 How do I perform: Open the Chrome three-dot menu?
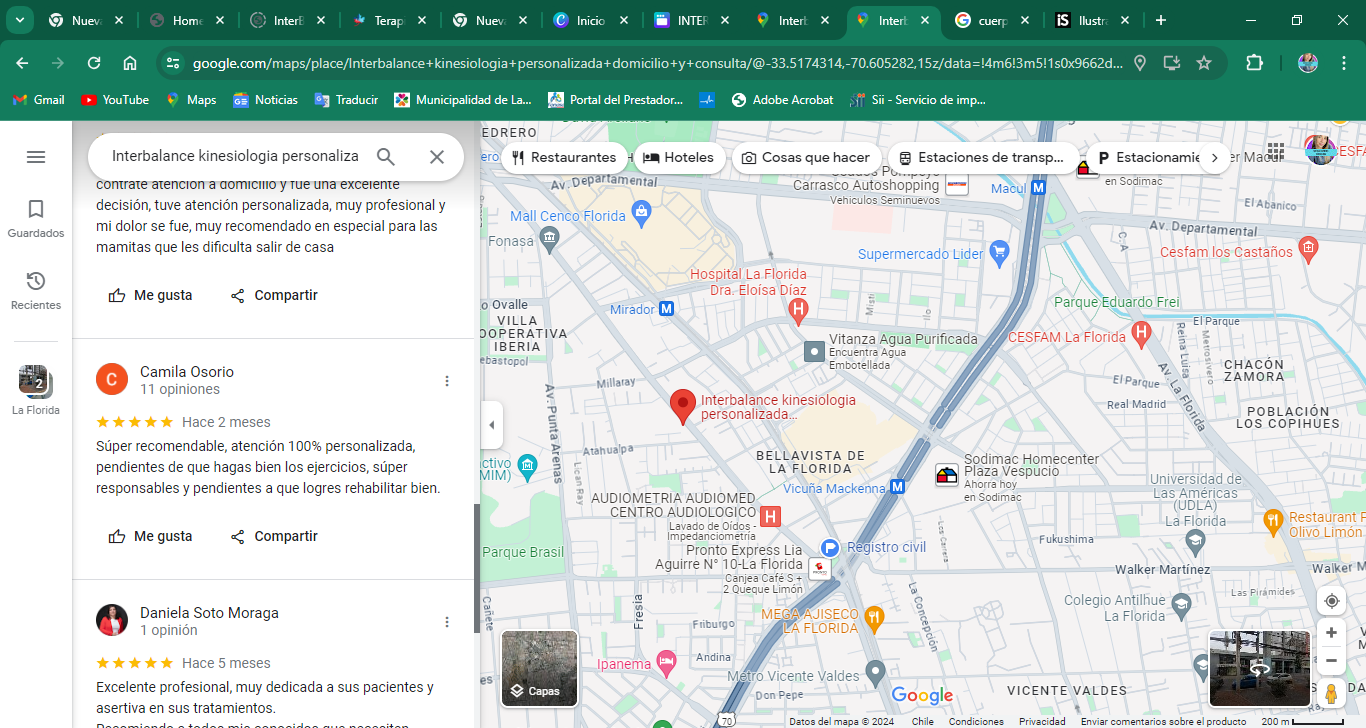click(1344, 63)
